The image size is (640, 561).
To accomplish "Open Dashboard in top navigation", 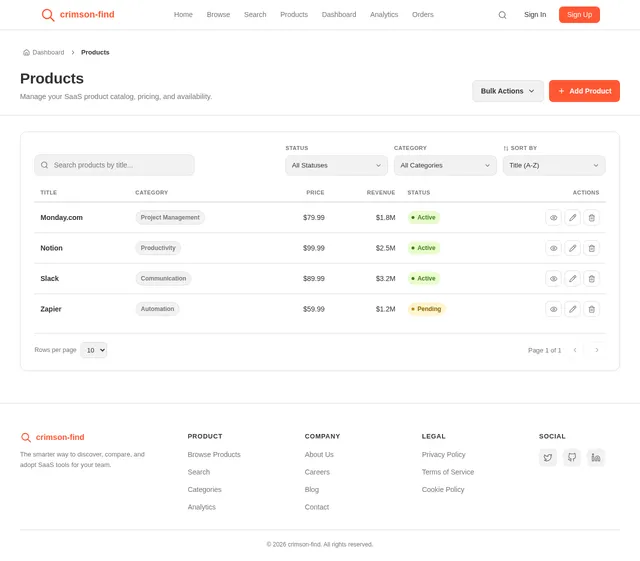I will (339, 15).
